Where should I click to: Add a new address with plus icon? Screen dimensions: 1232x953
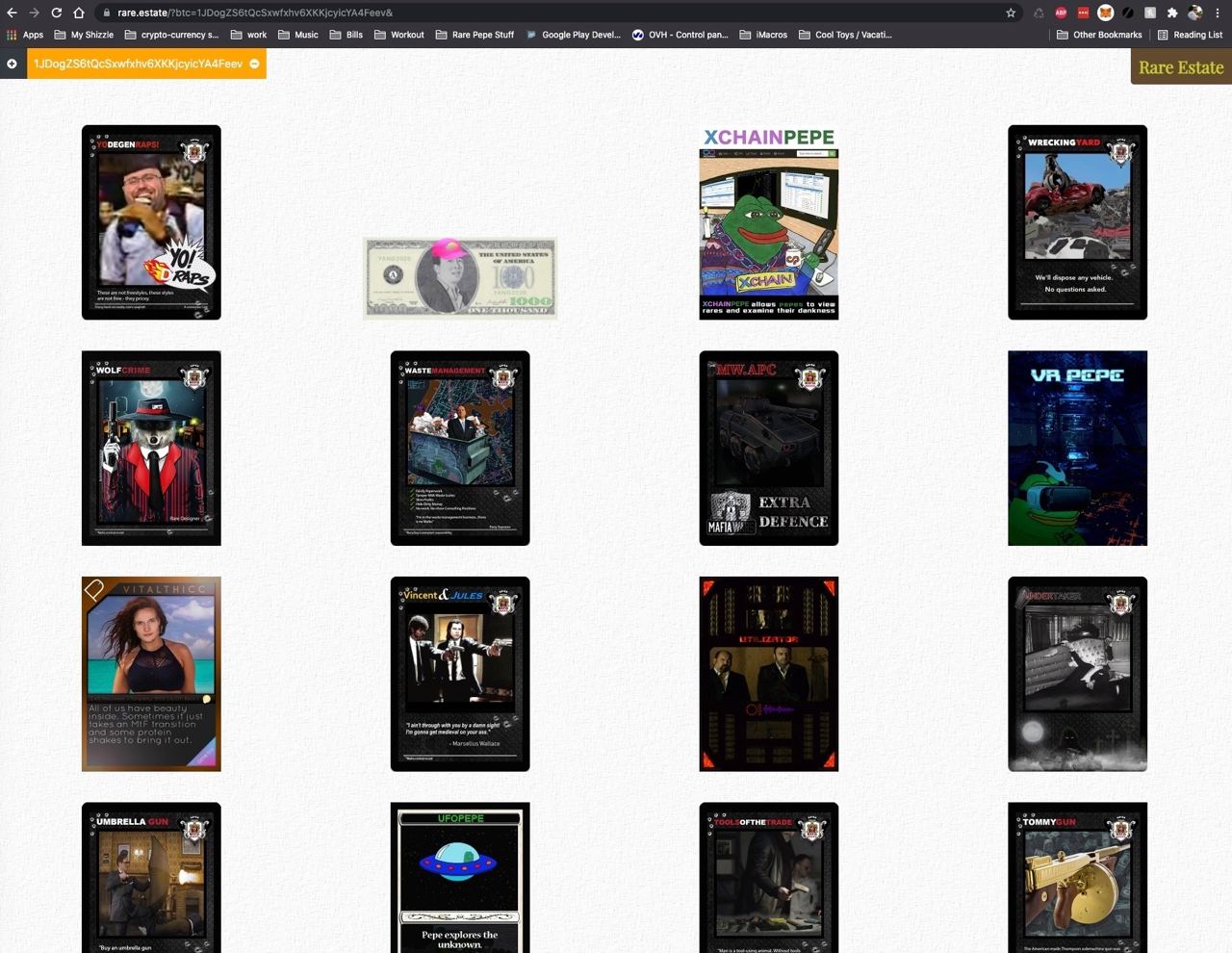12,64
